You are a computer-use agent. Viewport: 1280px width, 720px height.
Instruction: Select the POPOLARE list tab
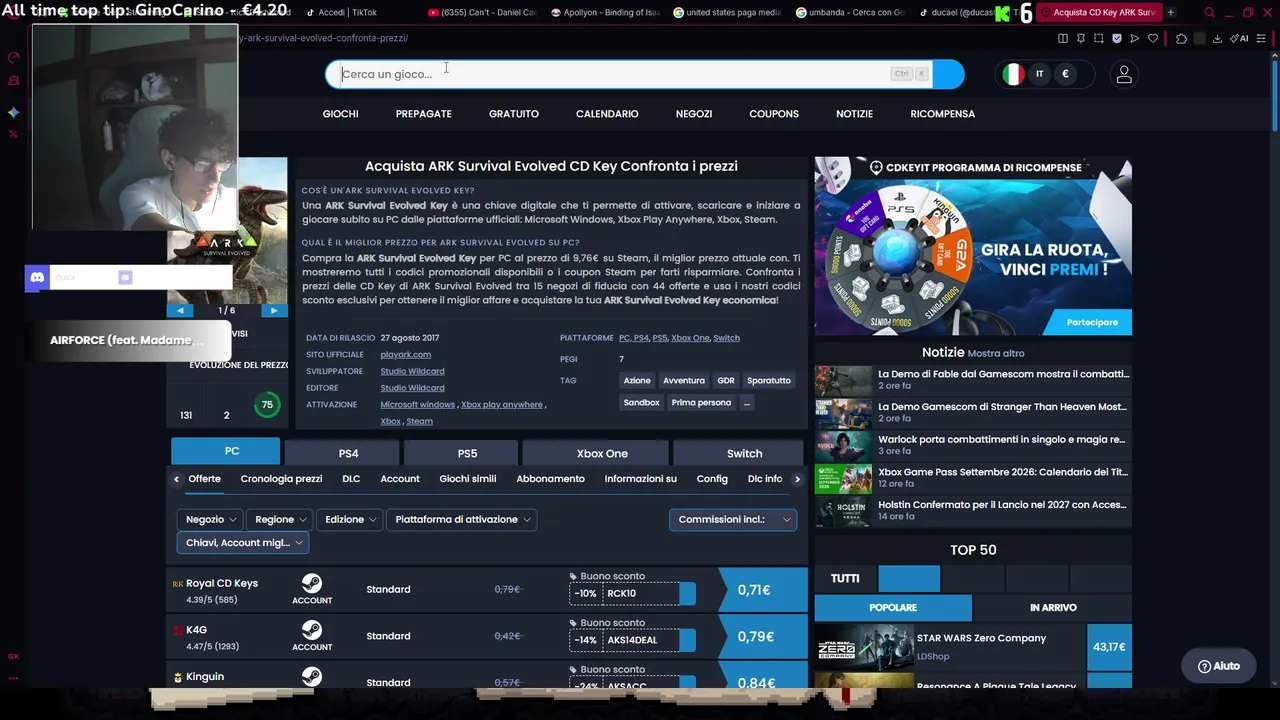click(x=893, y=607)
